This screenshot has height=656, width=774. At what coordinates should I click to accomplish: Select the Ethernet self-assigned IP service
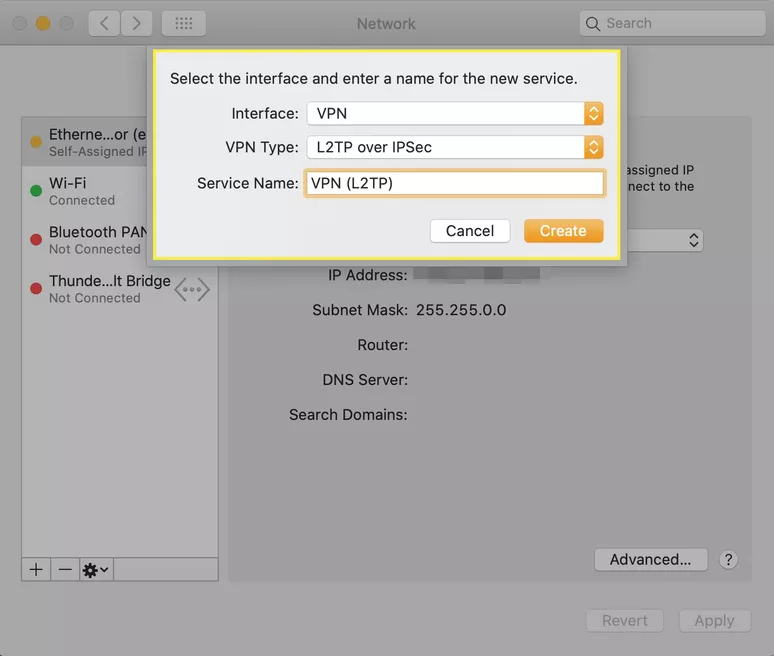(x=84, y=142)
